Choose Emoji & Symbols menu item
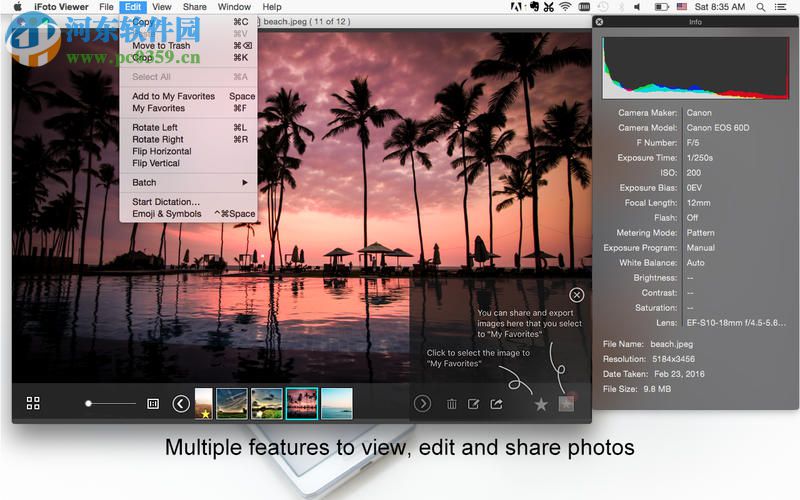 coord(188,214)
